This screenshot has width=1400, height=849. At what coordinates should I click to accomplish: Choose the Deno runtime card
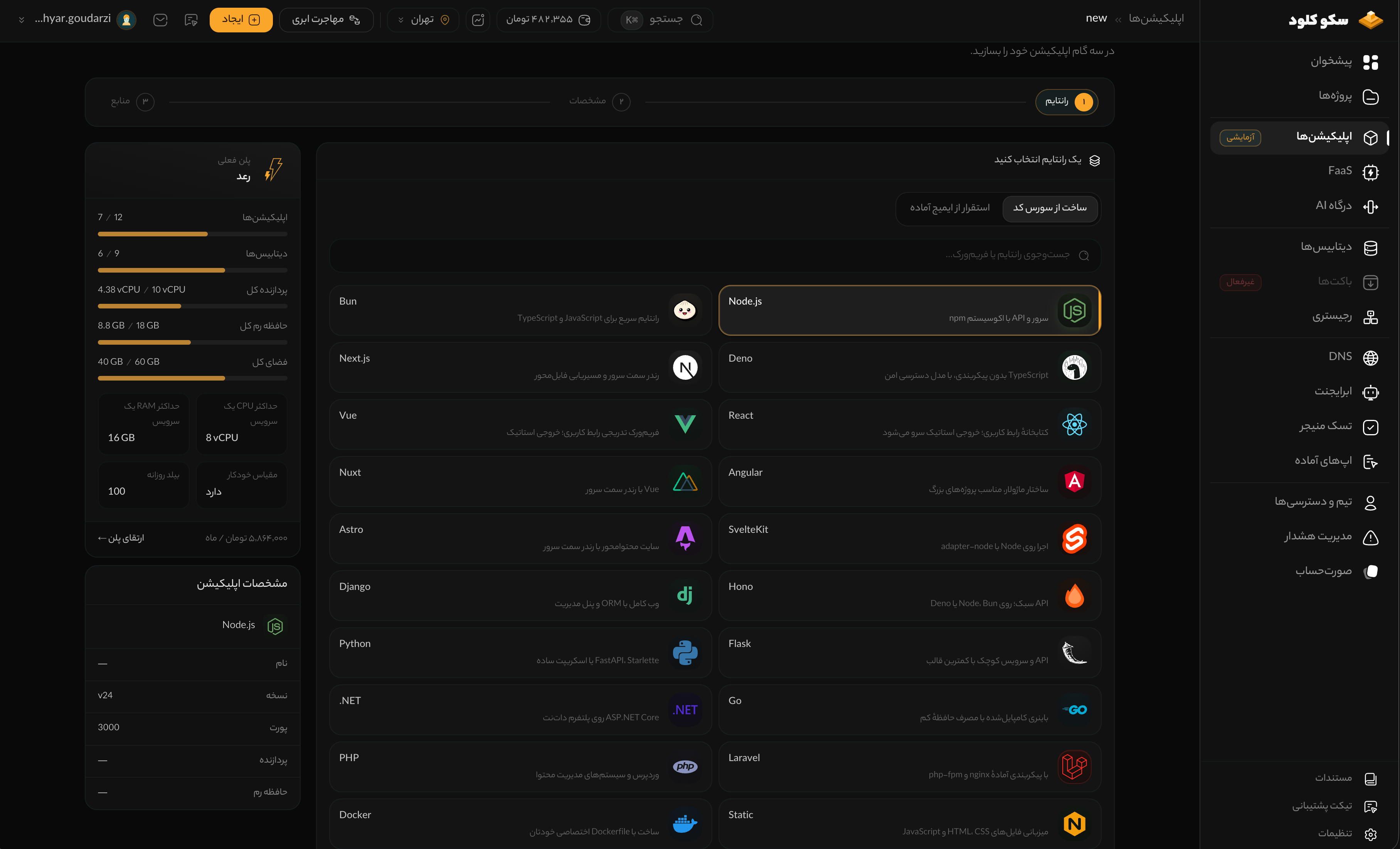(x=910, y=367)
